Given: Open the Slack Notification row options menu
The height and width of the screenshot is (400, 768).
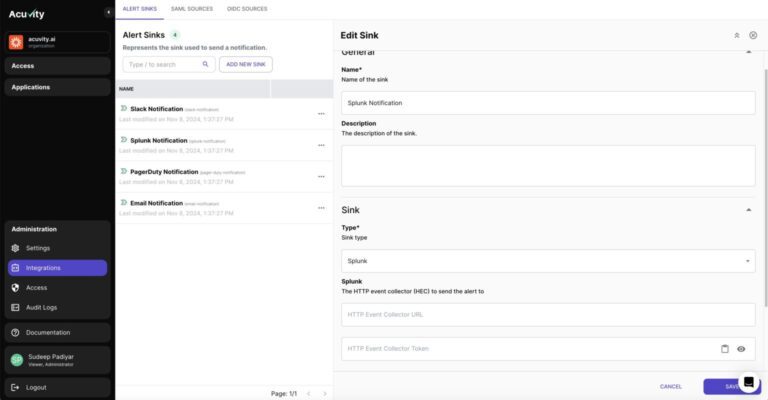Looking at the screenshot, I should (x=321, y=113).
